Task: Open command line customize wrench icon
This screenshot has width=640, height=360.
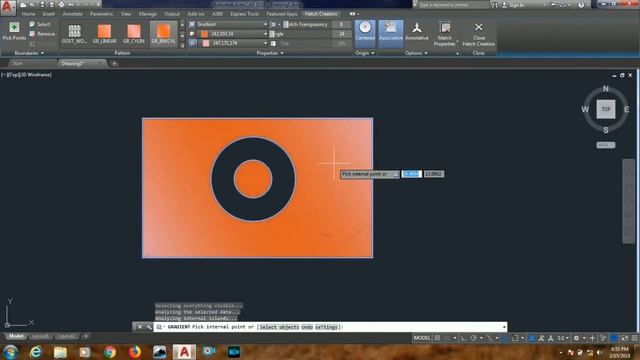Action: pos(148,327)
